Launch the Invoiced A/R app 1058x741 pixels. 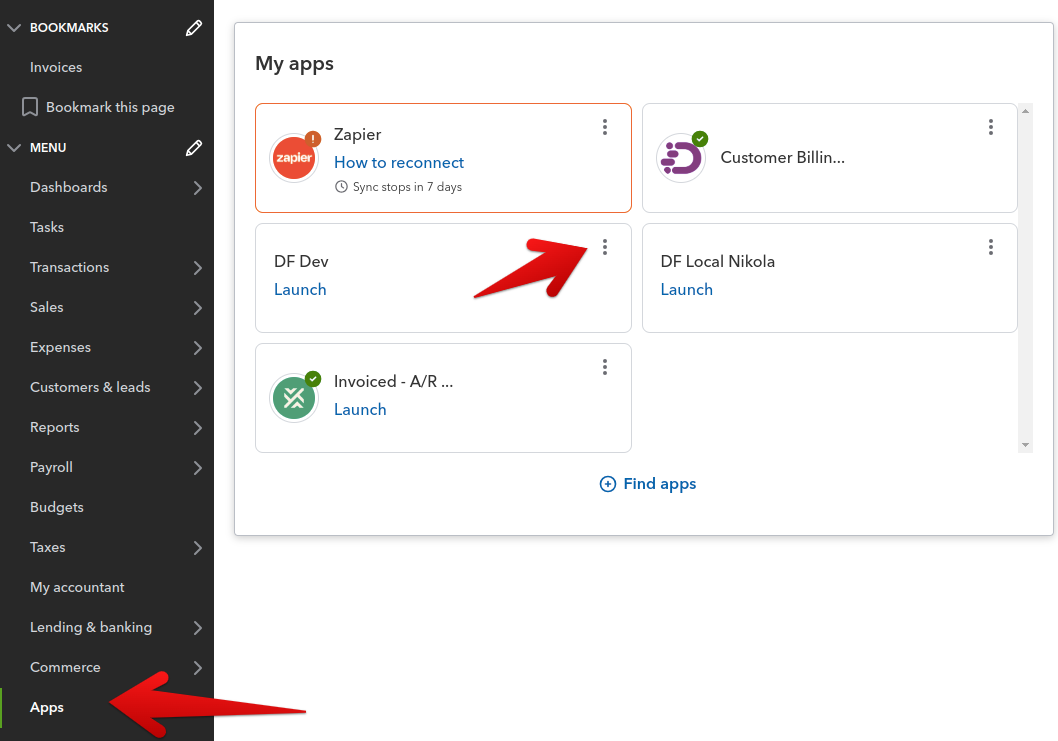360,410
